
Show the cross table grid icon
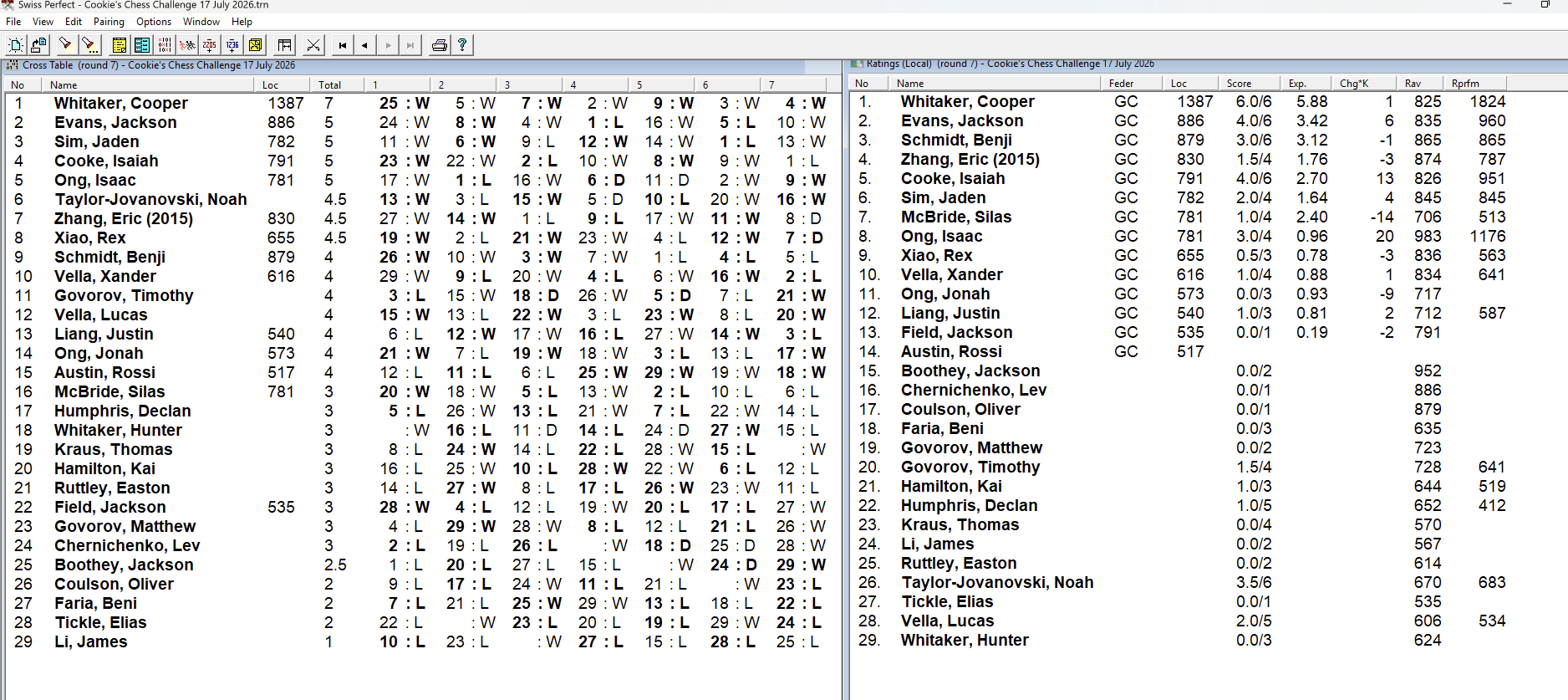tap(165, 45)
